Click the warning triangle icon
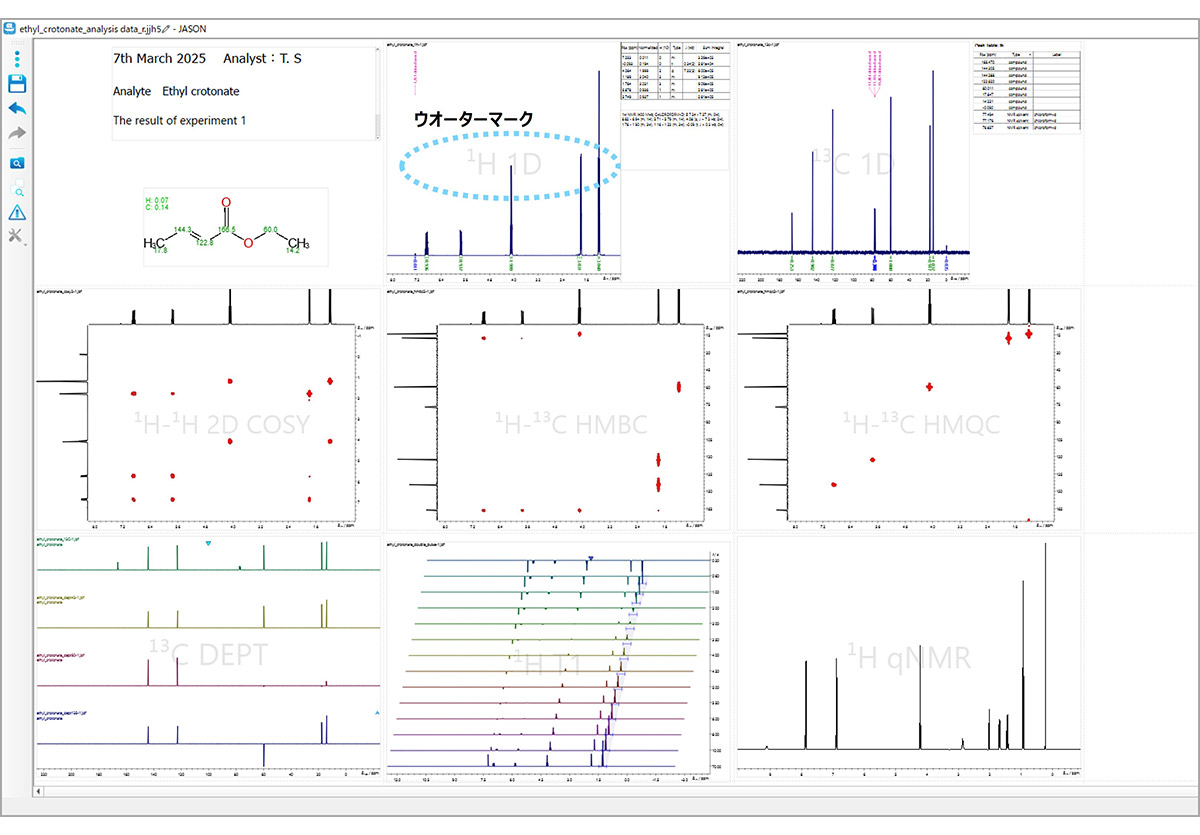This screenshot has height=835, width=1200. click(17, 212)
